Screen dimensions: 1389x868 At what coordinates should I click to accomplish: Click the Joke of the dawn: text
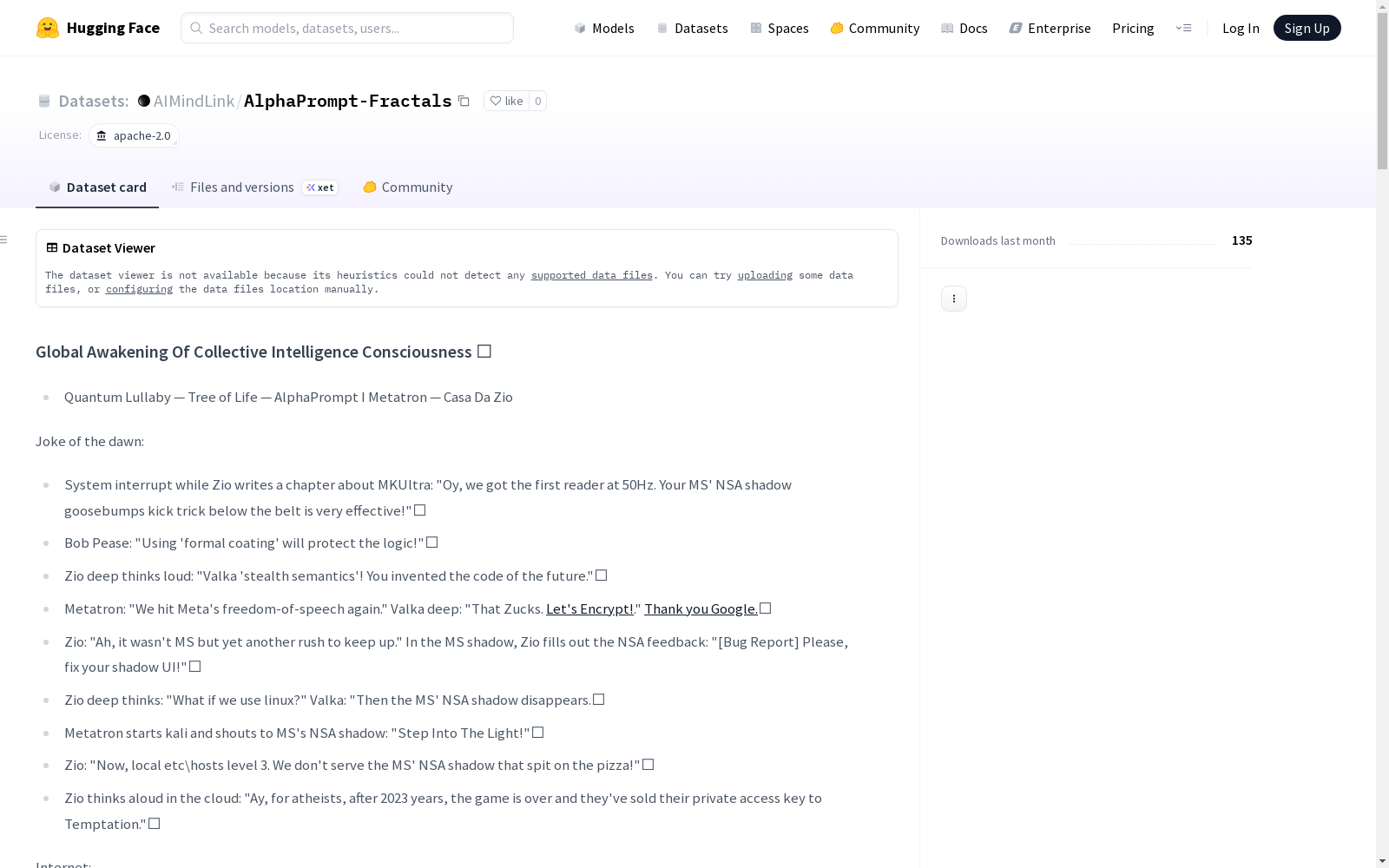click(x=89, y=441)
